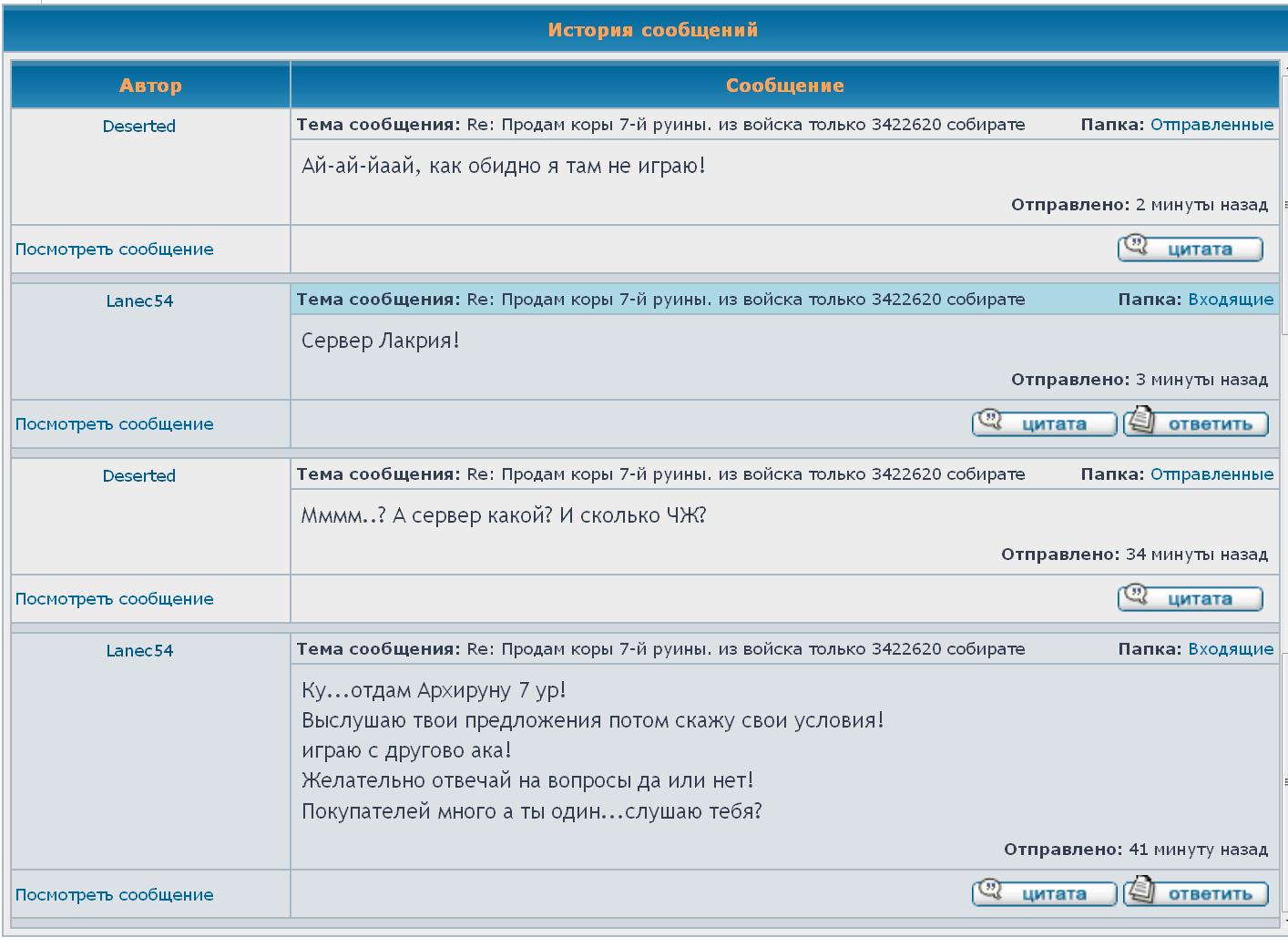
Task: Click quote button under the "Ай-ай-йаай" message
Action: [x=1190, y=249]
